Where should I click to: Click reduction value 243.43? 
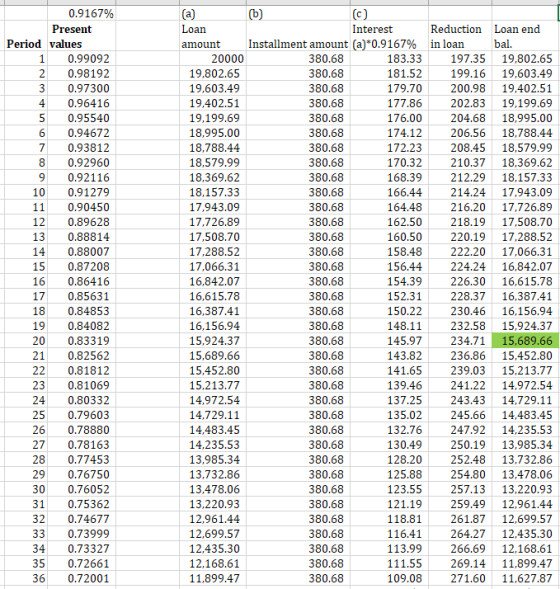coord(468,400)
